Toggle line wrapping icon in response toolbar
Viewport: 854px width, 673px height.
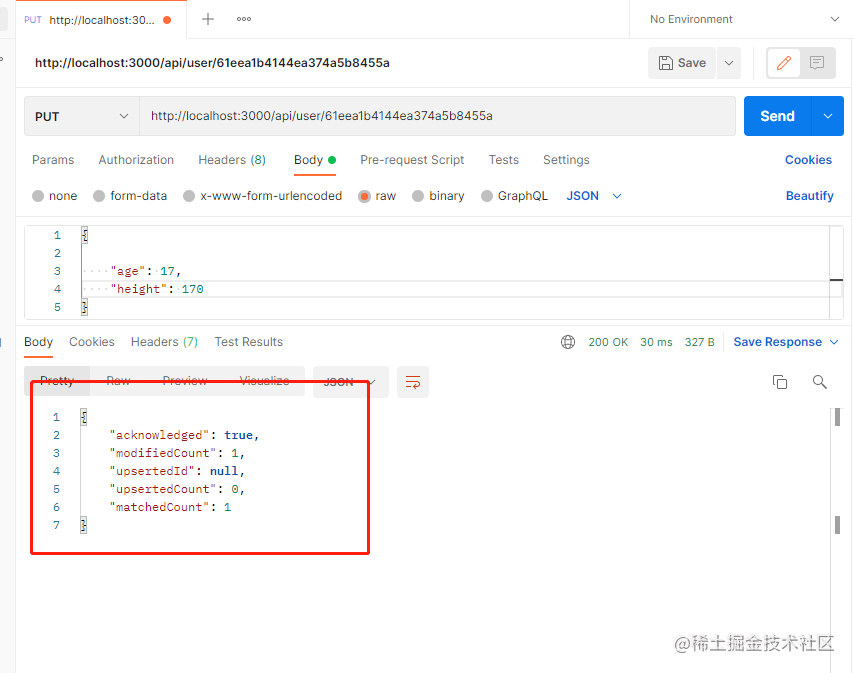coord(413,382)
